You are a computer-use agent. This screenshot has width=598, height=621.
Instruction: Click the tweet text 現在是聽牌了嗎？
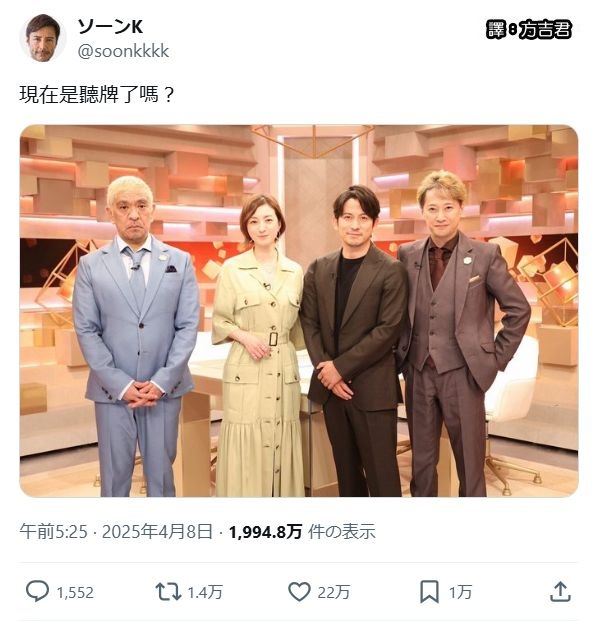coord(97,95)
